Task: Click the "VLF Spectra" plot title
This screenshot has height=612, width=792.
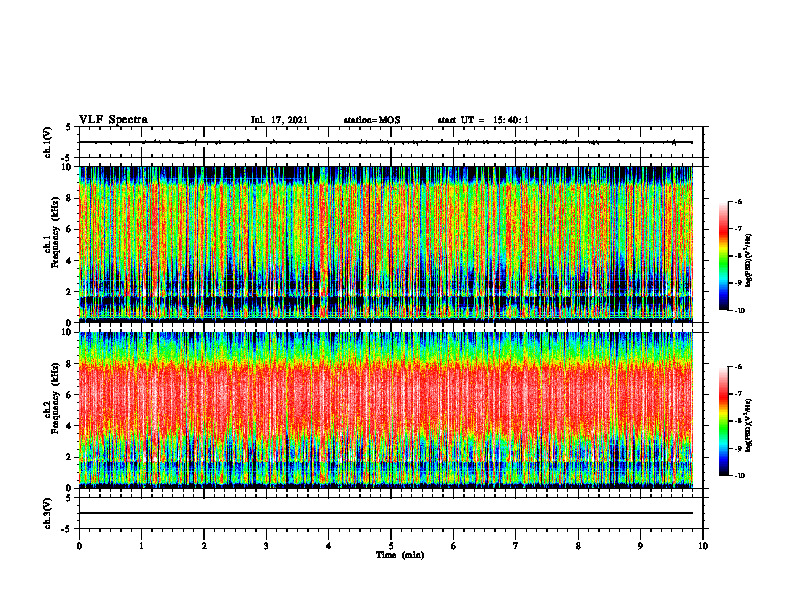Action: (113, 120)
